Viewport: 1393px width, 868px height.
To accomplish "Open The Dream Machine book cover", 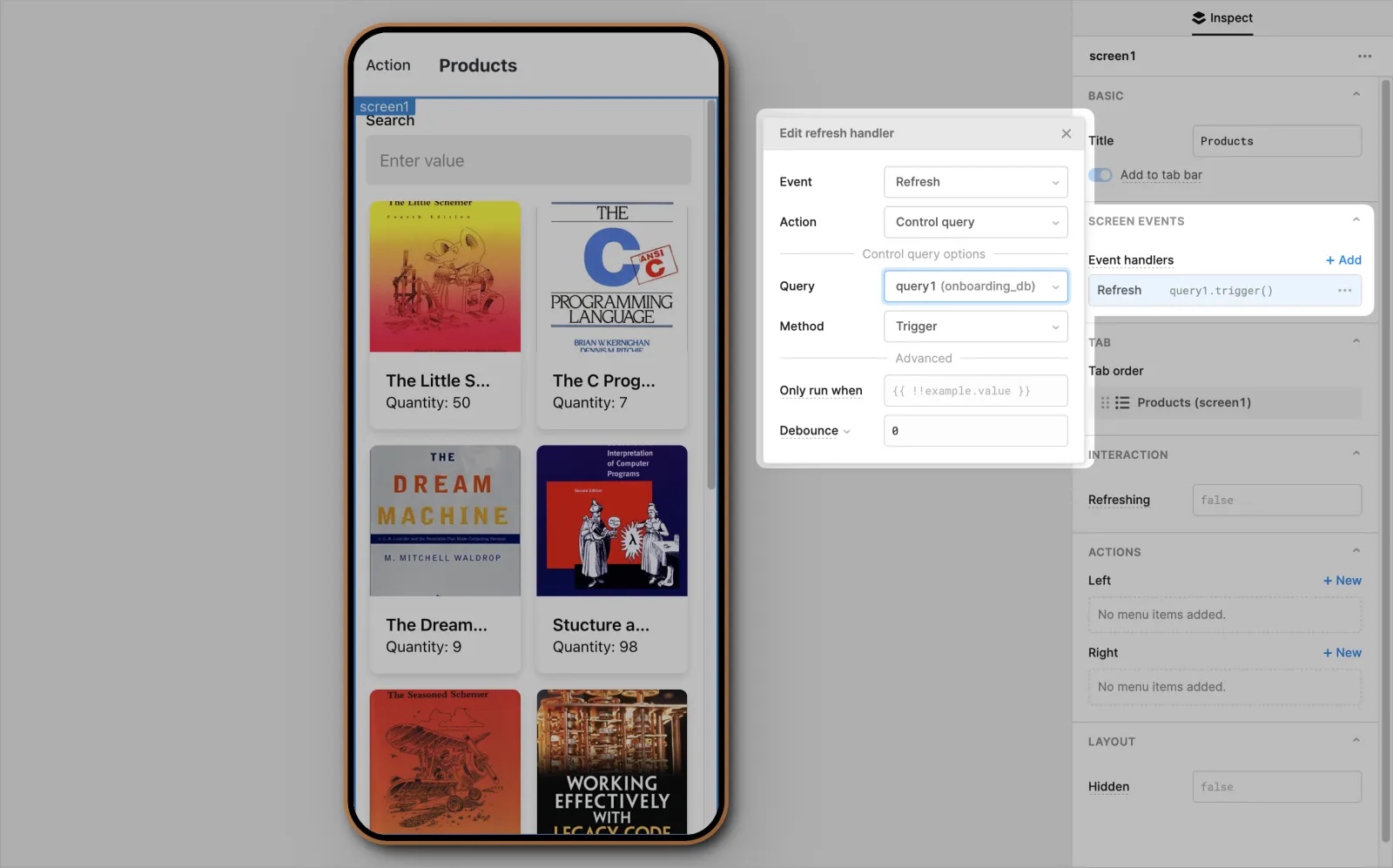I will 445,521.
